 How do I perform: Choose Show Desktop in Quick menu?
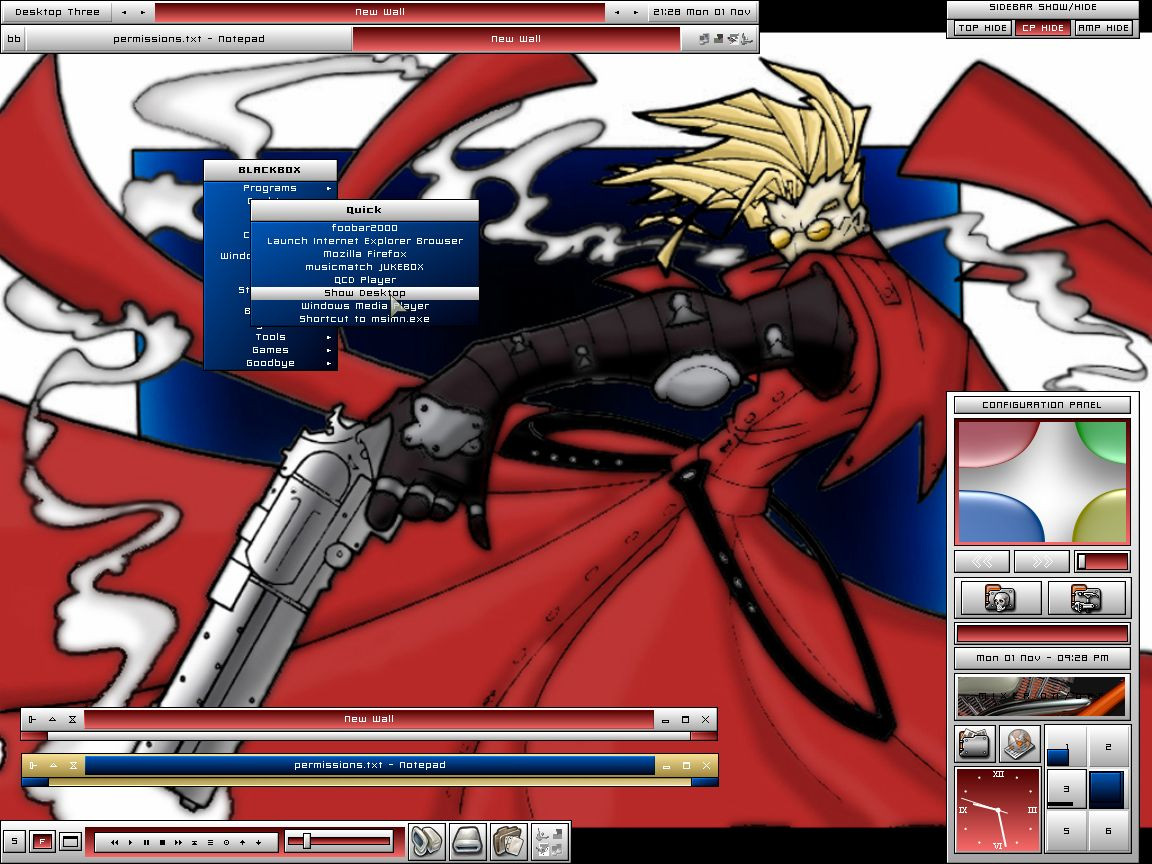pos(364,293)
